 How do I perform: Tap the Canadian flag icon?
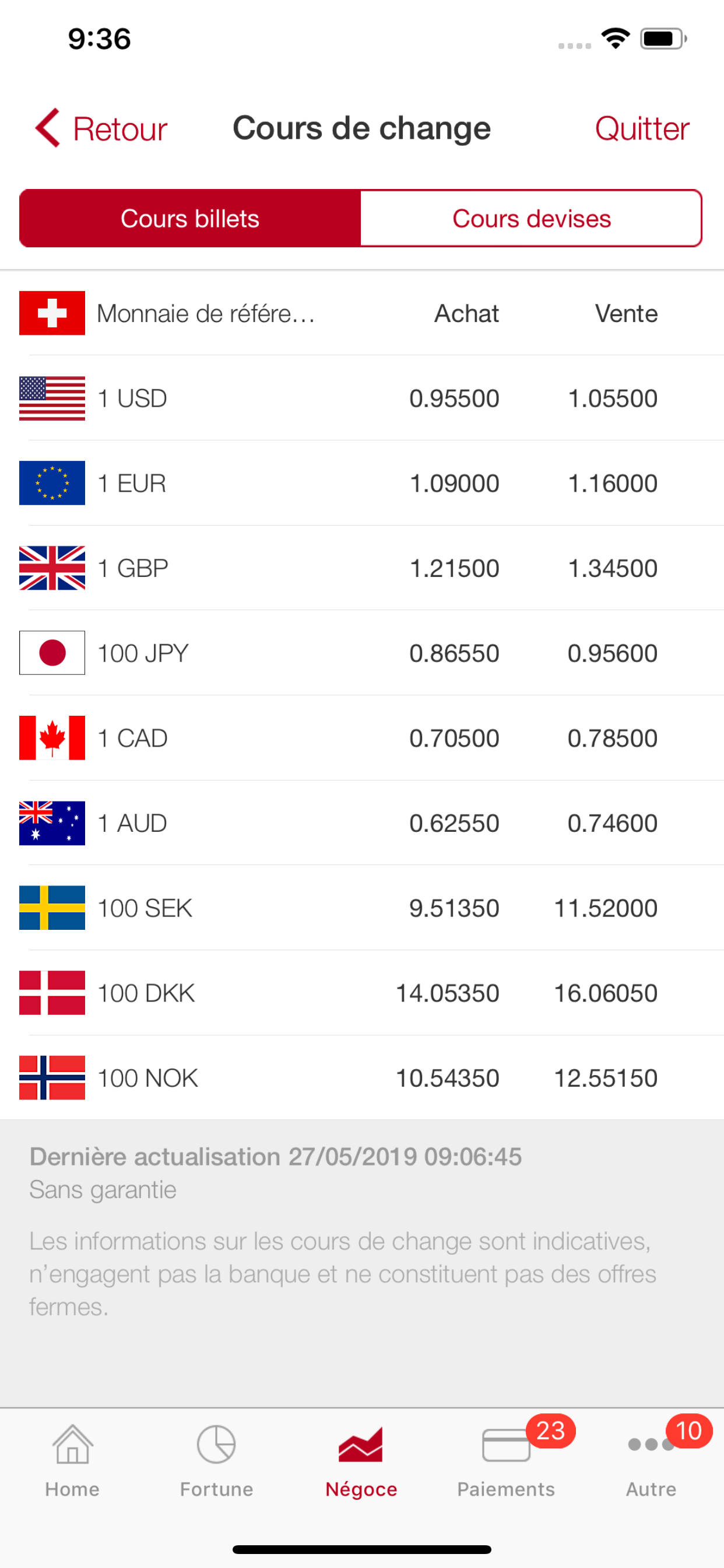[x=52, y=738]
